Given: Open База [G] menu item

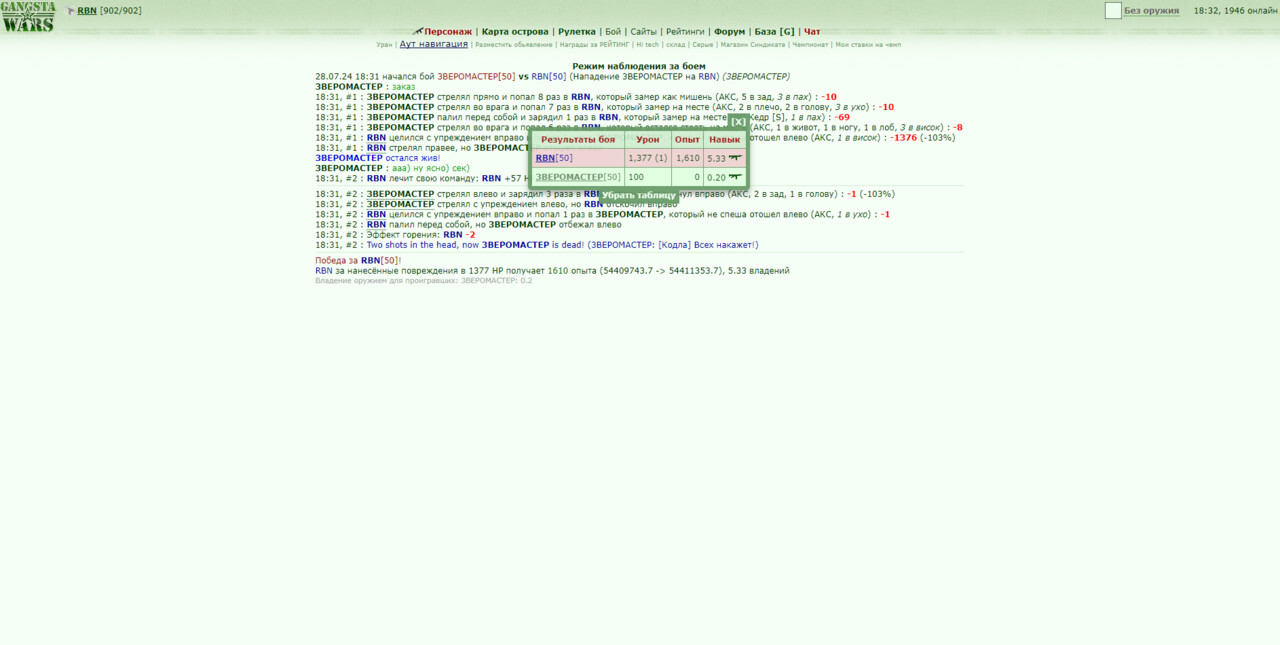Looking at the screenshot, I should click(774, 32).
